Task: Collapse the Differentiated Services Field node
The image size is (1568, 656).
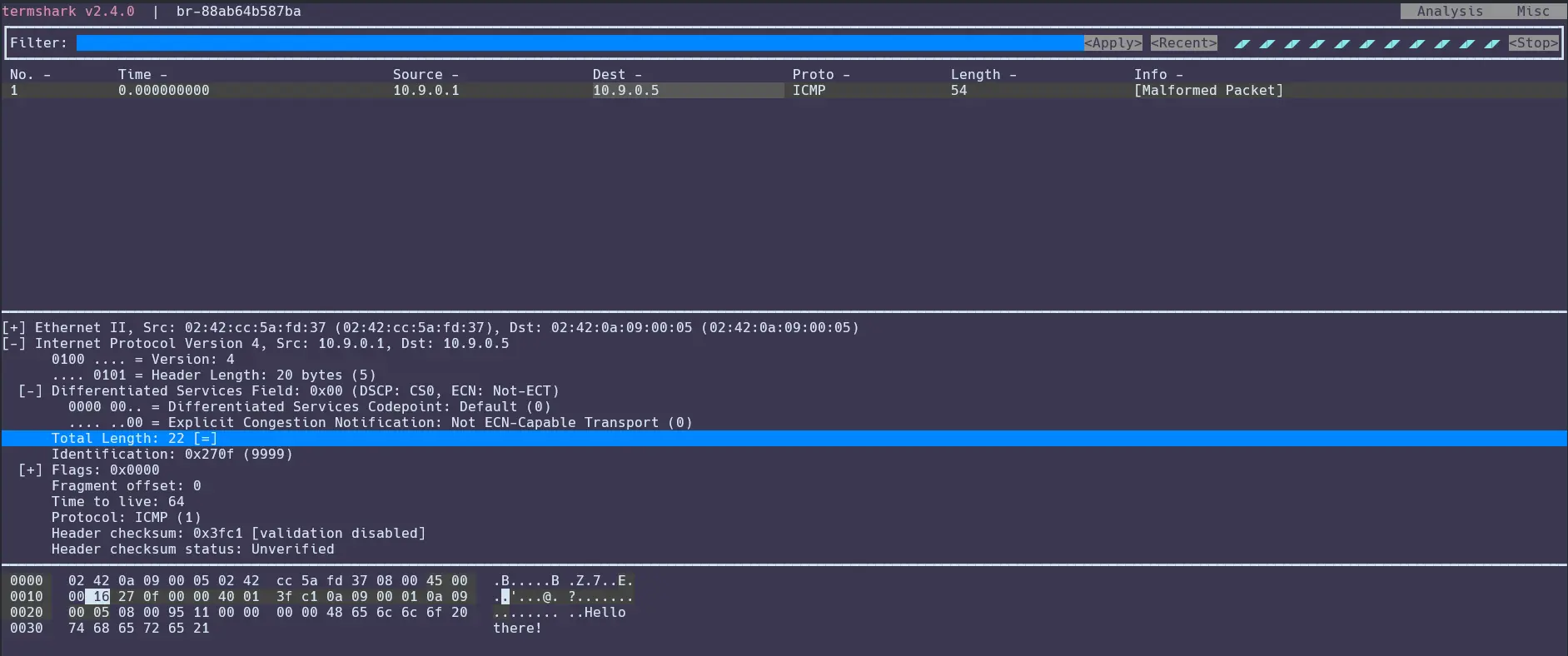Action: (31, 391)
